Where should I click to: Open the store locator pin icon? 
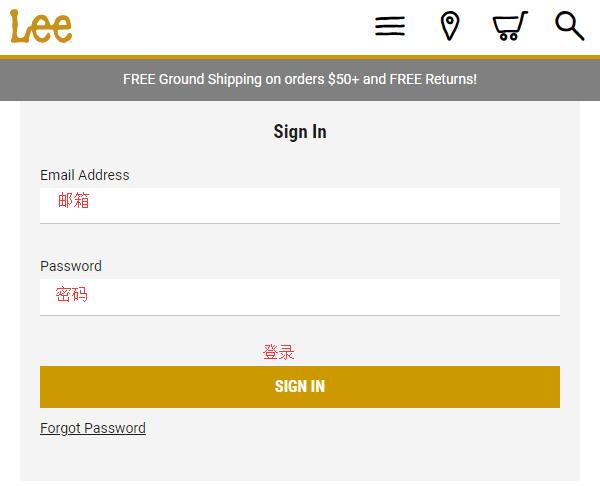450,26
